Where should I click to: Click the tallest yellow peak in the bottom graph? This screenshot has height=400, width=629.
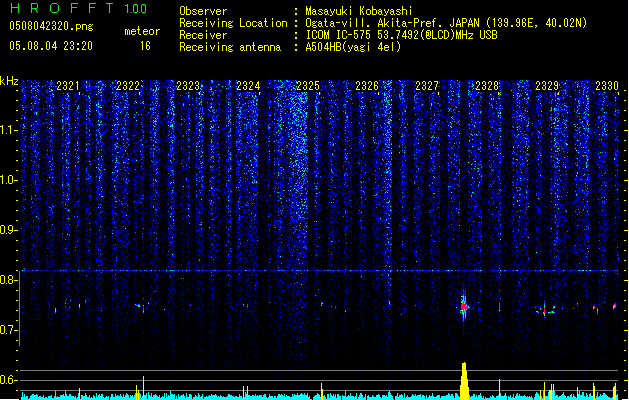464,380
